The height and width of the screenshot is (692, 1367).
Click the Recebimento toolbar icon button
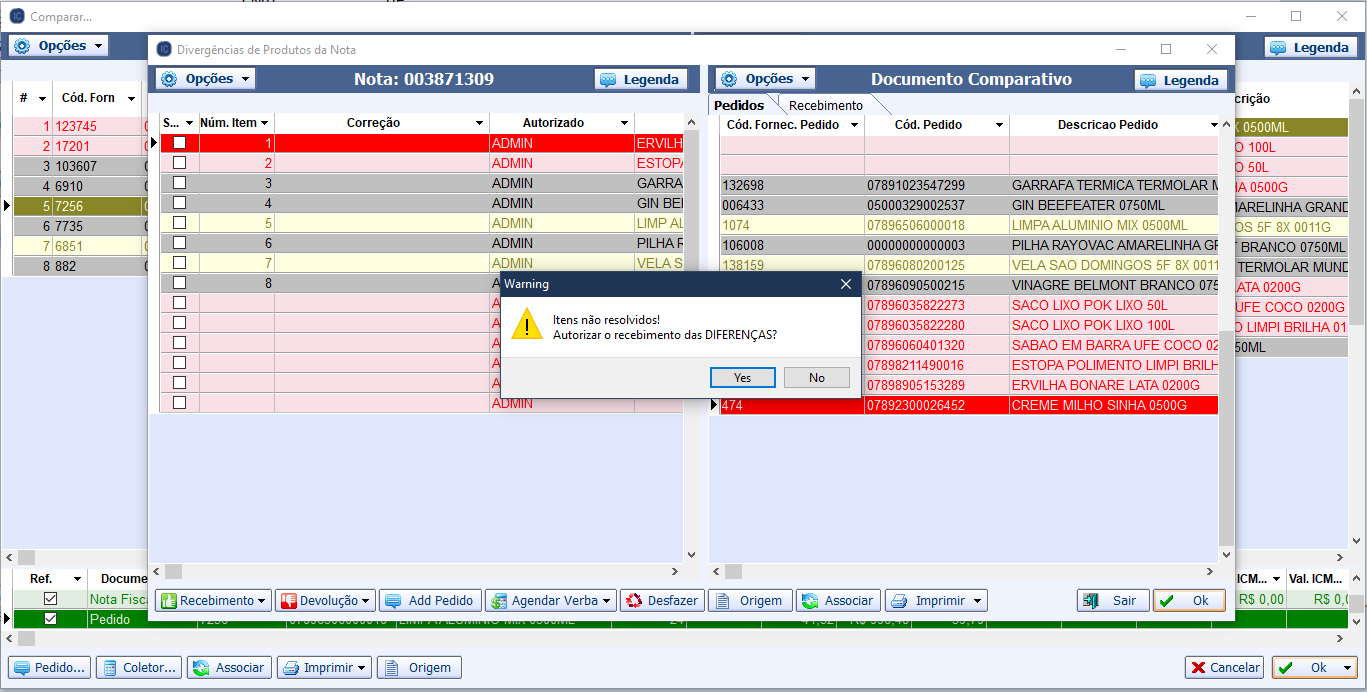click(214, 600)
